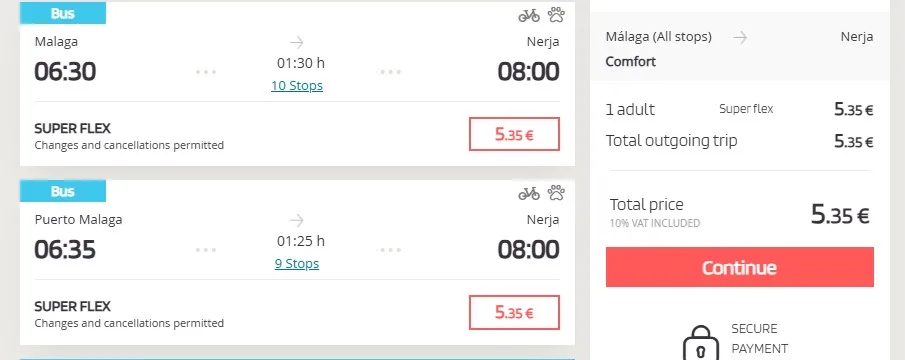
Task: Click the red Continue button
Action: click(x=739, y=267)
